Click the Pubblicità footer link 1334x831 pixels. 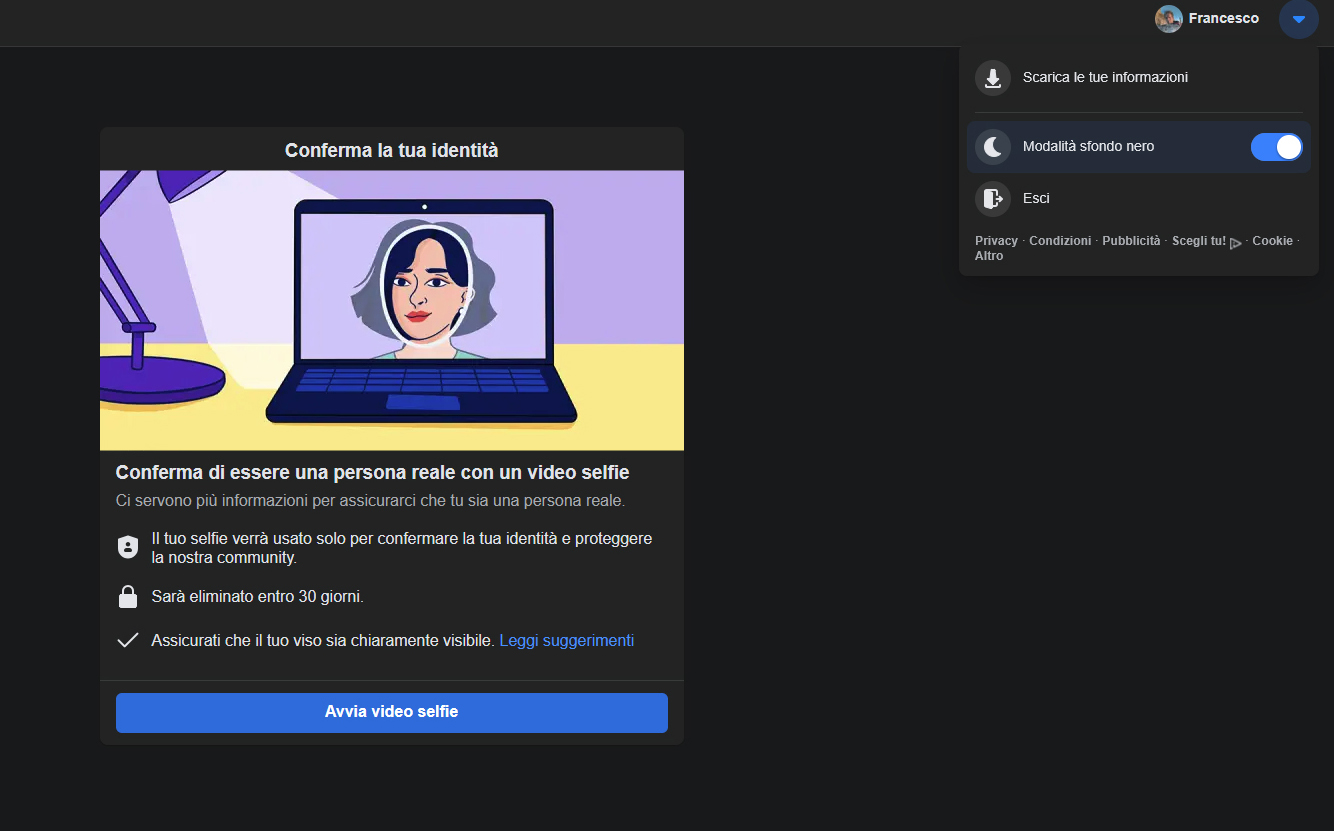1131,241
